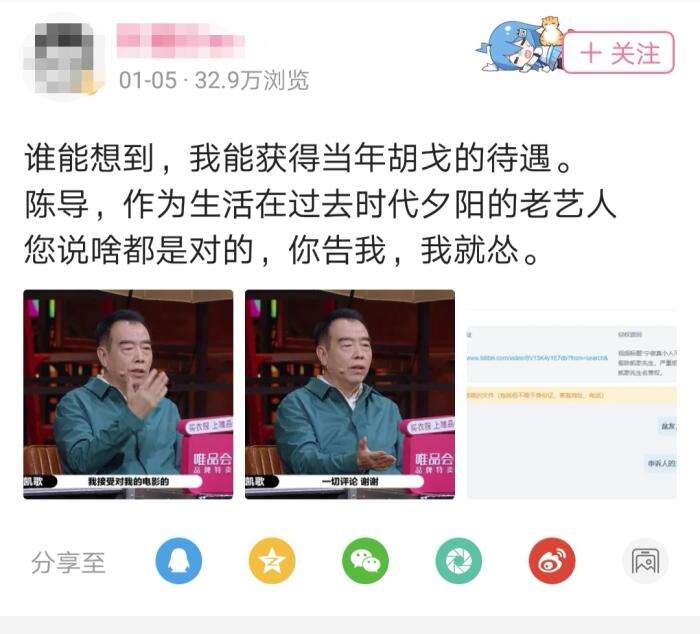Open the third complaint screenshot thumbnail
Image resolution: width=700 pixels, height=634 pixels.
click(571, 404)
